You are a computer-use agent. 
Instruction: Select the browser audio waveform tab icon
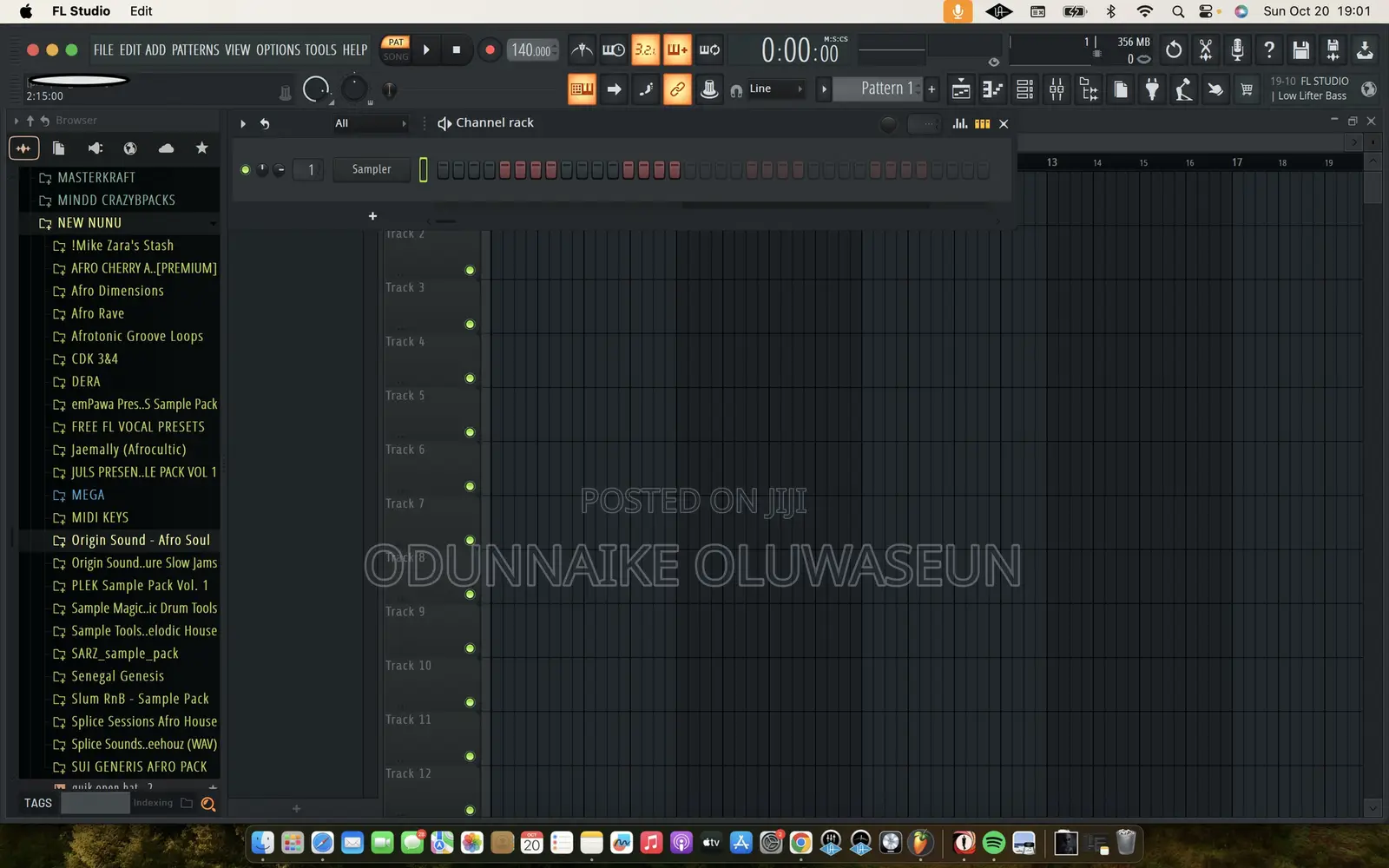click(x=23, y=148)
